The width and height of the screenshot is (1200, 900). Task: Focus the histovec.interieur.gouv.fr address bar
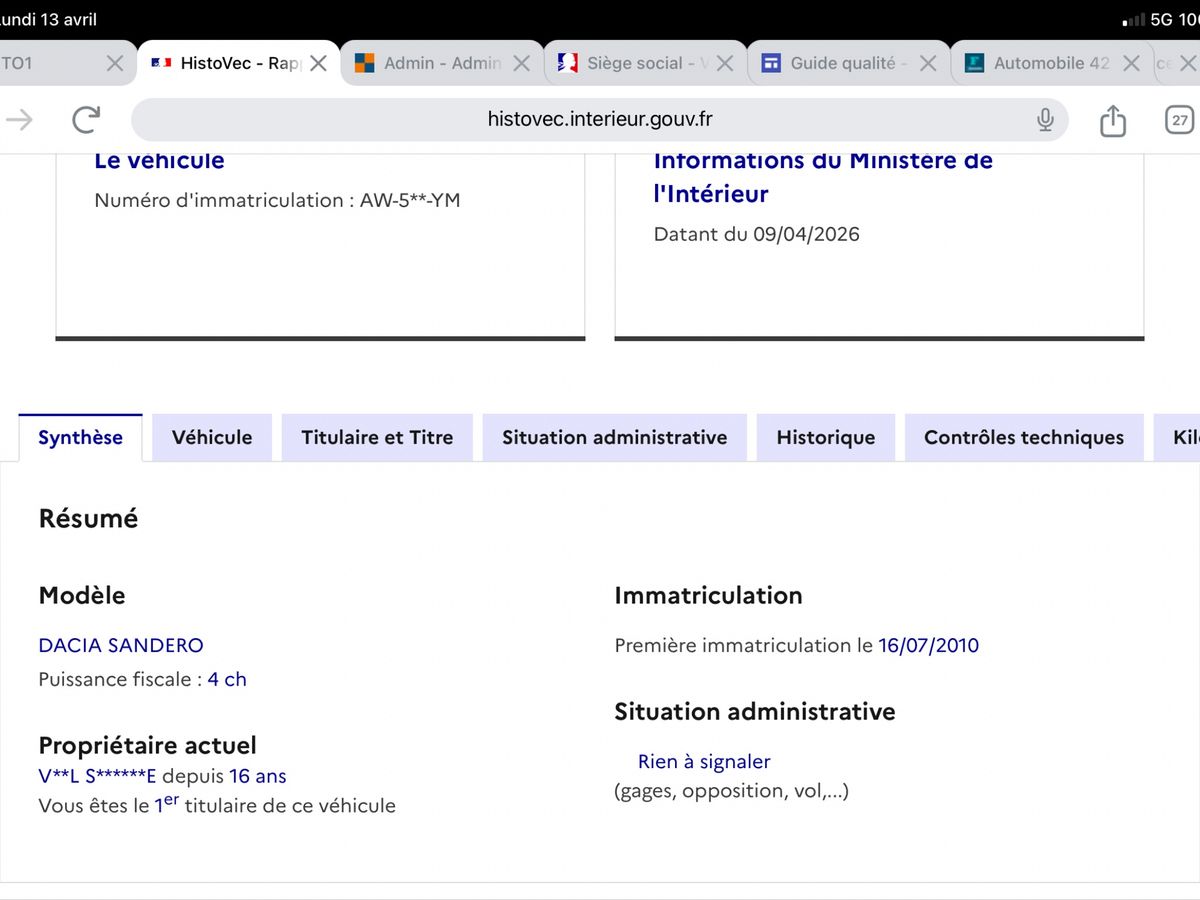click(x=600, y=120)
